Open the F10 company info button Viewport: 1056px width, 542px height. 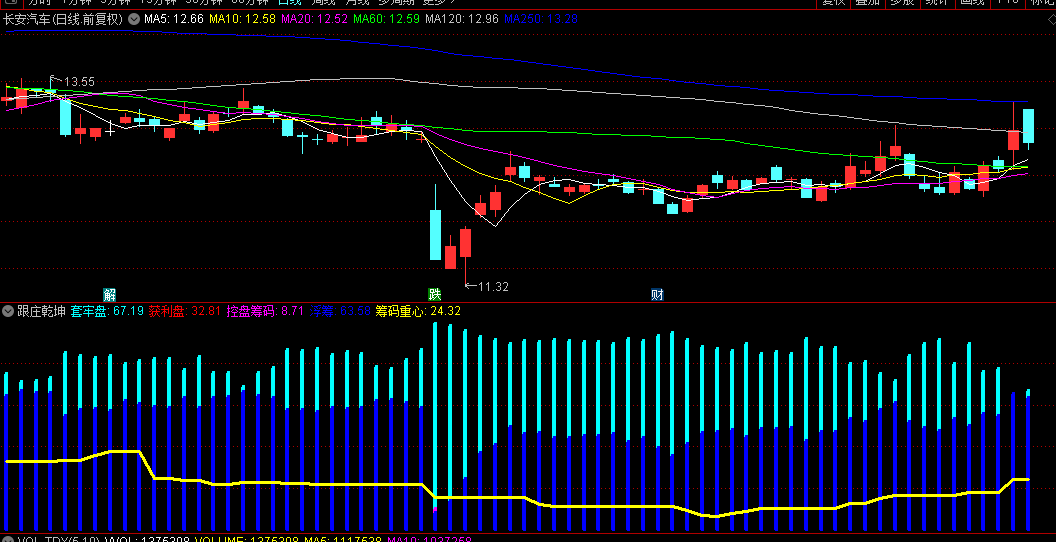[1007, 3]
